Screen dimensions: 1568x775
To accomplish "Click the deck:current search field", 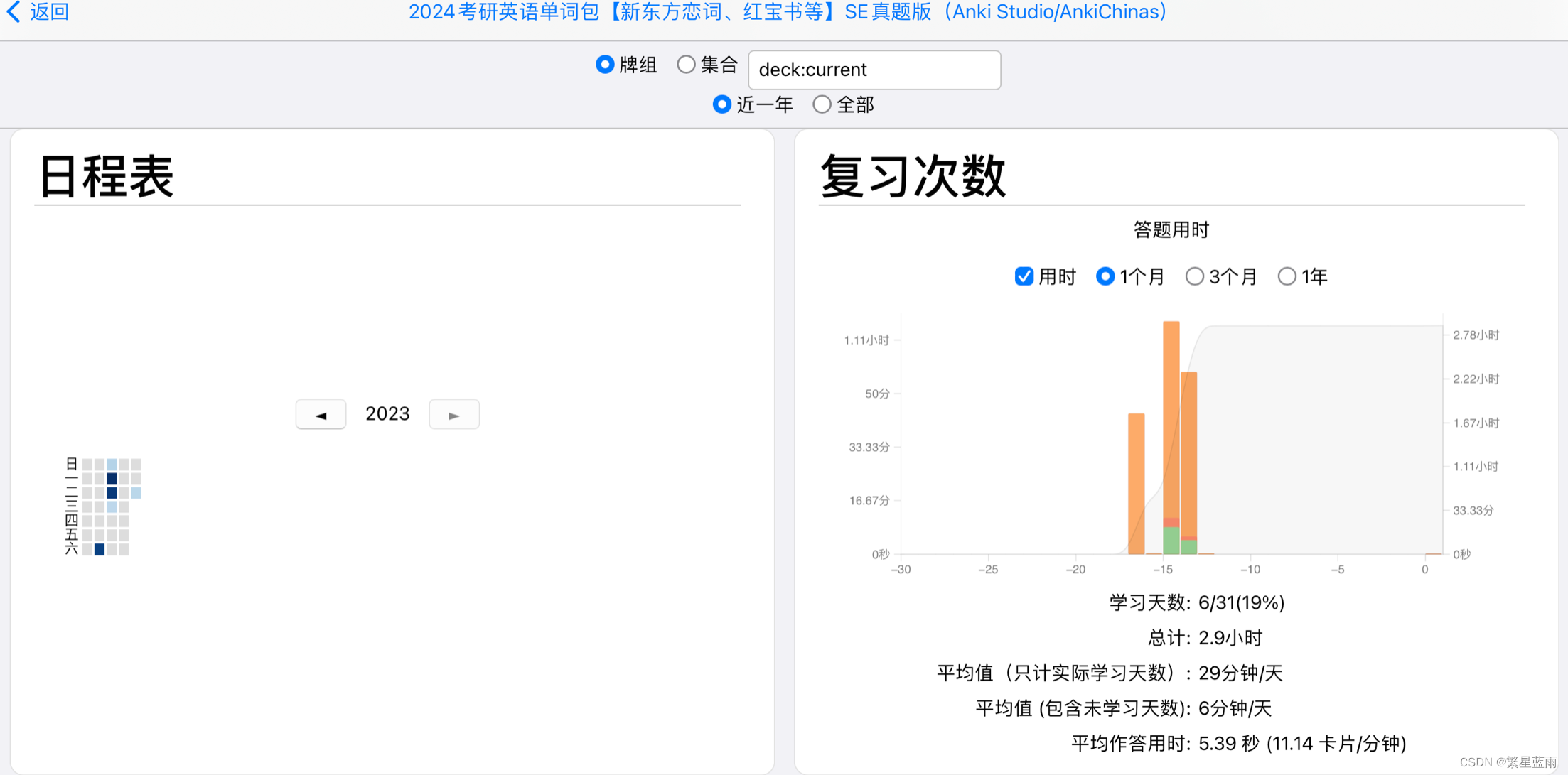I will click(x=874, y=70).
